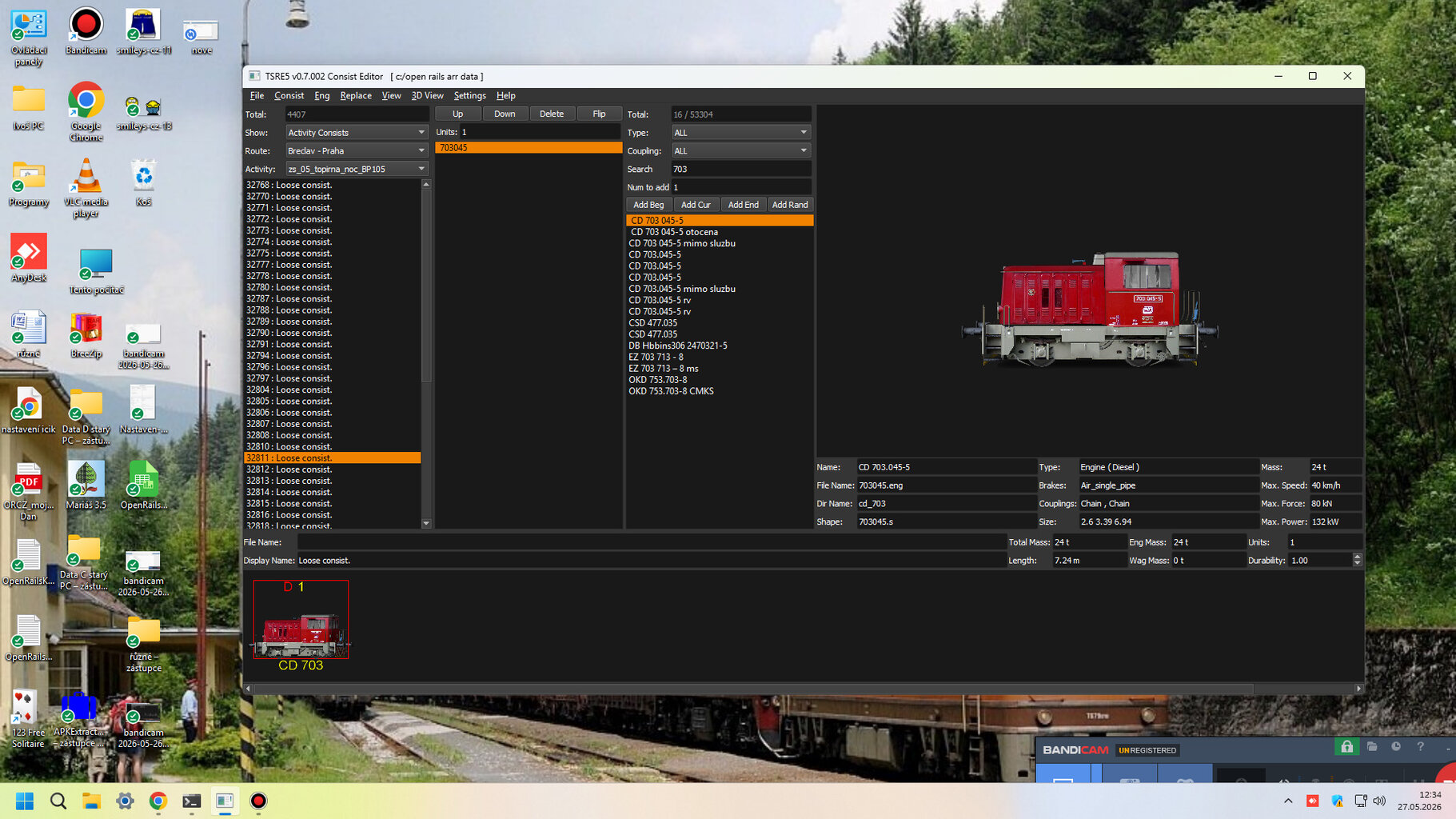Select consist '32790 : Loose consist.'
This screenshot has width=1456, height=819.
click(332, 333)
